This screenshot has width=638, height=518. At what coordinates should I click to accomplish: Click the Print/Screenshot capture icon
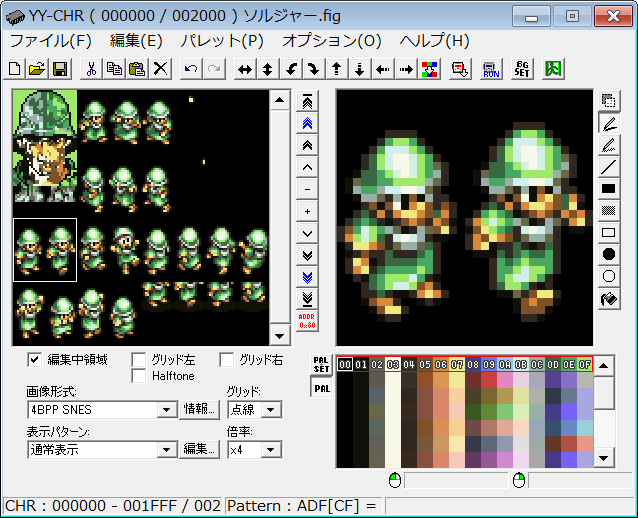(x=460, y=69)
